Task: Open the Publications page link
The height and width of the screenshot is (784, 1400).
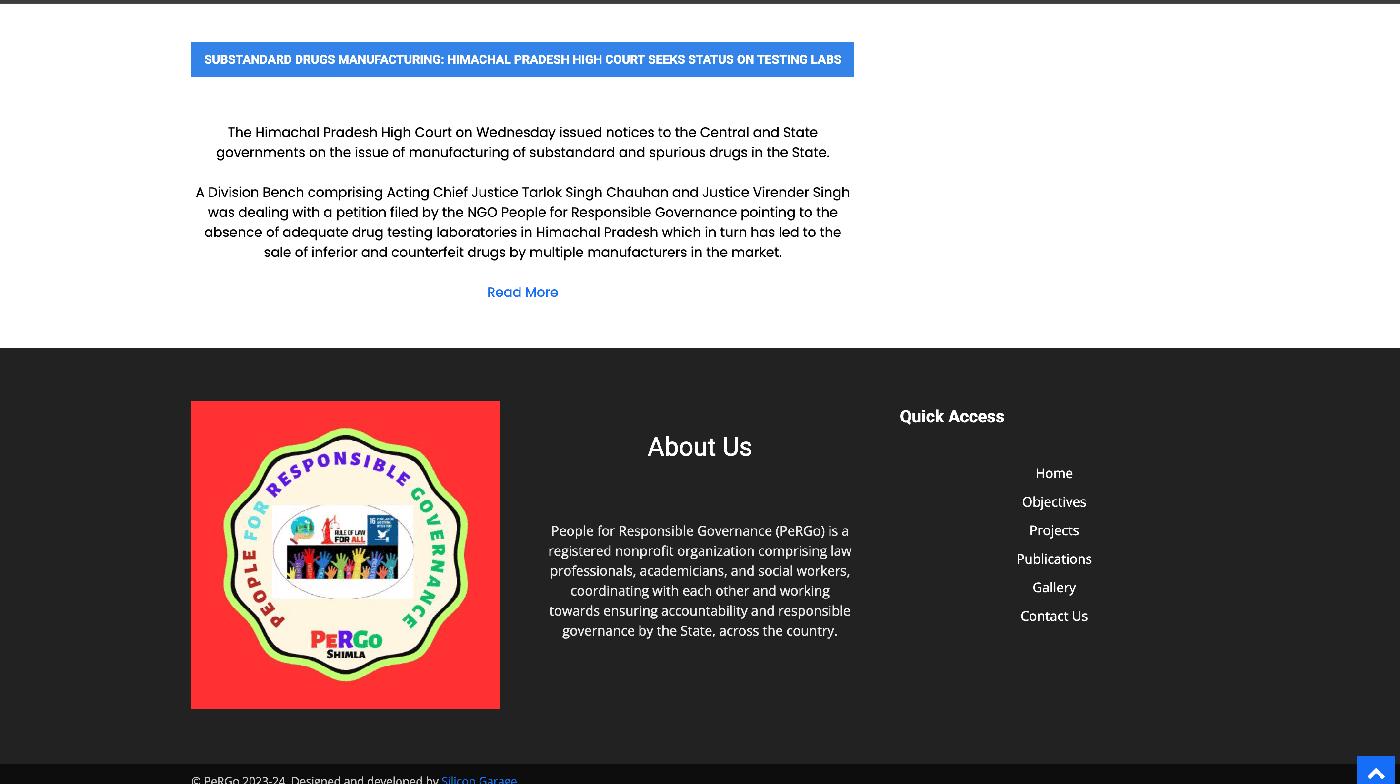Action: (x=1053, y=559)
